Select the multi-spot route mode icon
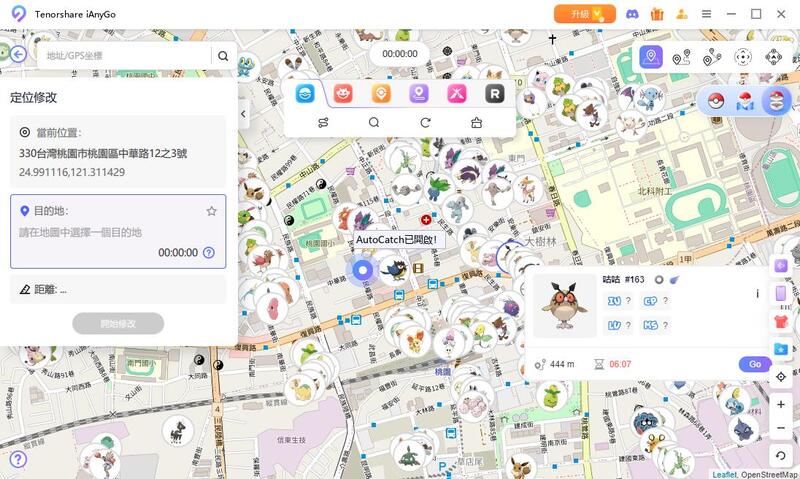The image size is (800, 479). click(x=712, y=57)
